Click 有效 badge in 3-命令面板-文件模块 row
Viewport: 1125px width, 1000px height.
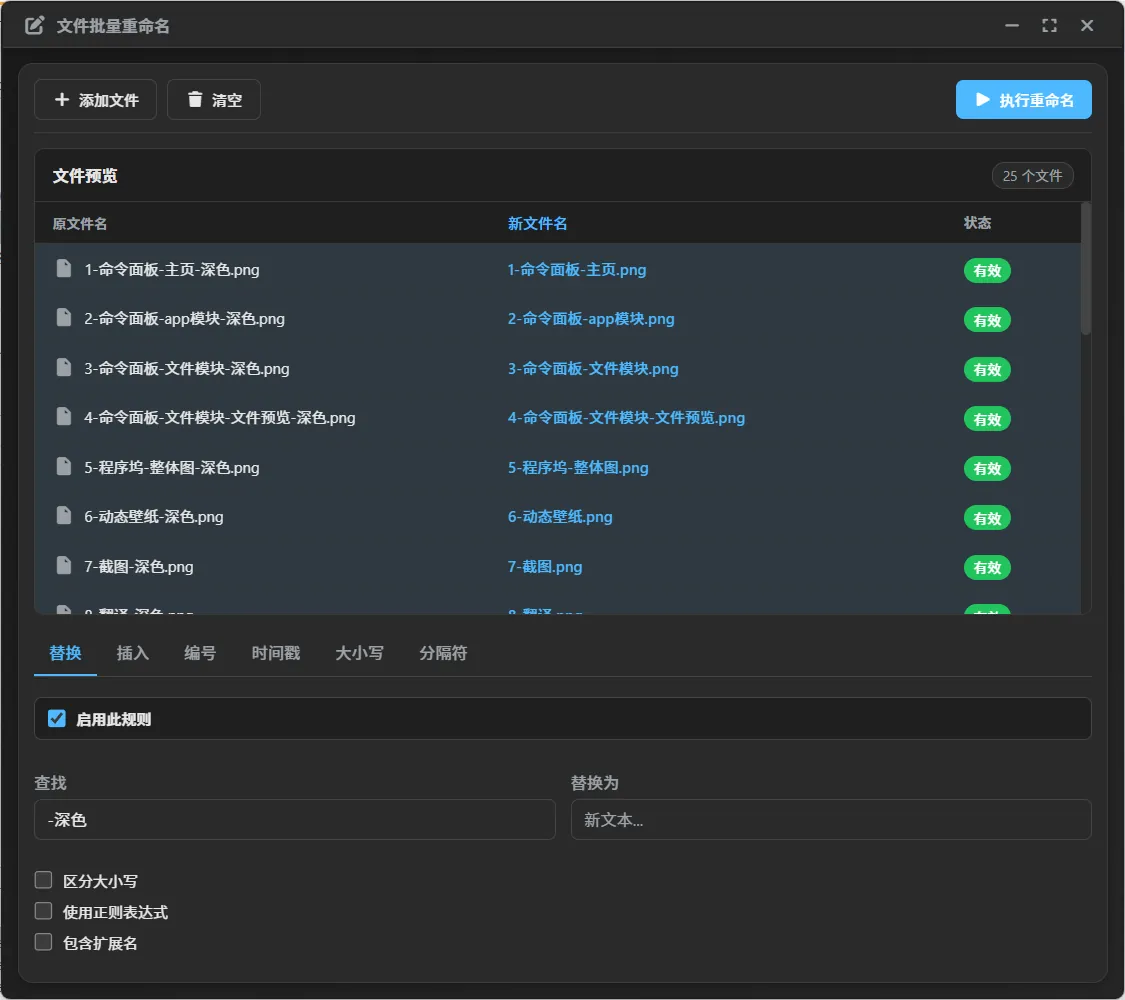click(987, 369)
